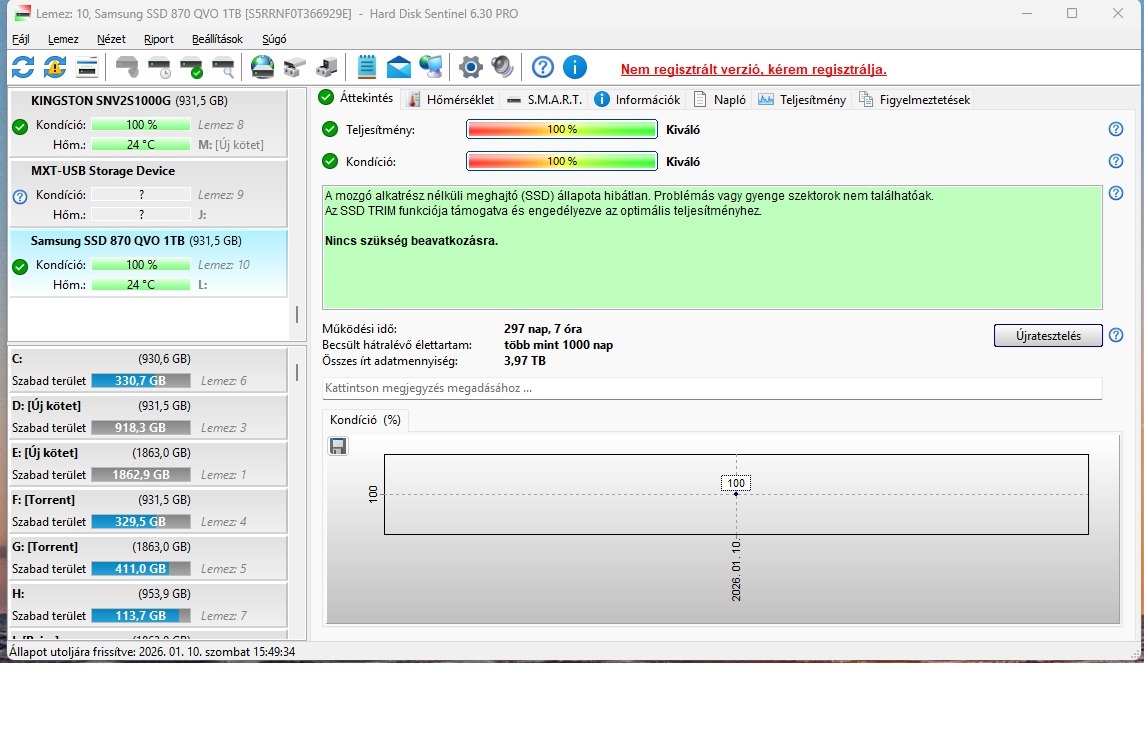Click the blue notepad report toolbar icon

(x=366, y=68)
